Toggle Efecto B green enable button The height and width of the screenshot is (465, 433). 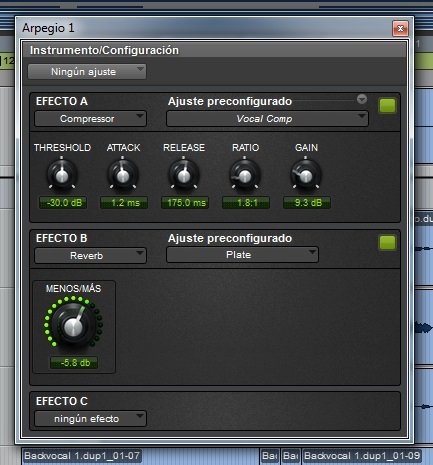point(388,243)
